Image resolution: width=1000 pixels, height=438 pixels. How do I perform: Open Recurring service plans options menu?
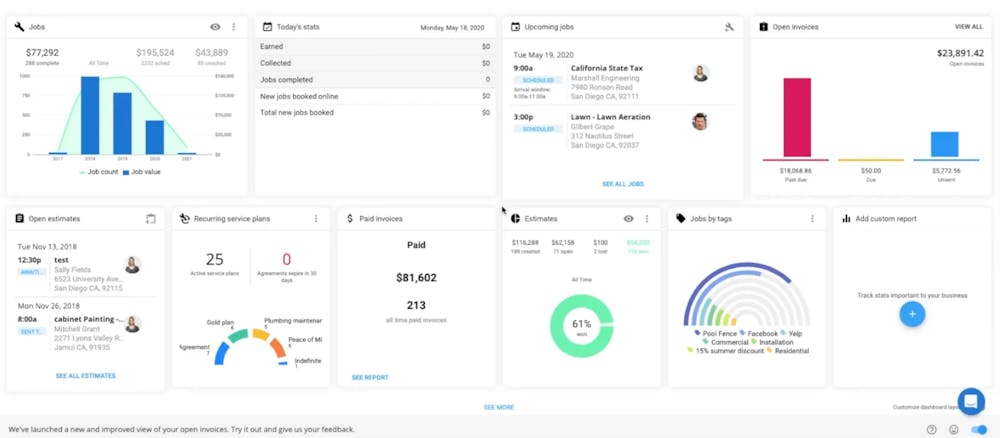click(315, 219)
